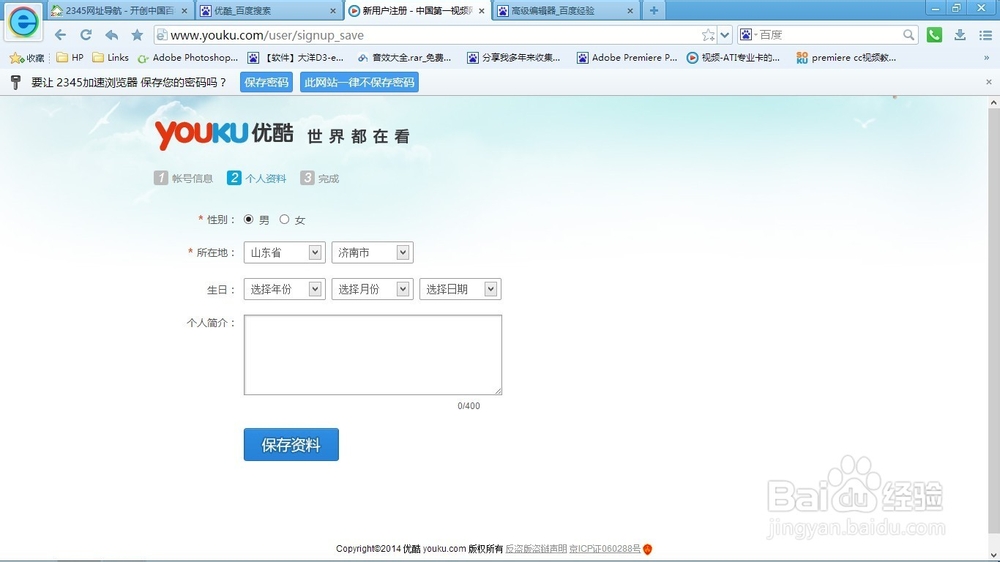Open Adobe Photoshop bookmark
The image size is (1000, 562).
[188, 57]
